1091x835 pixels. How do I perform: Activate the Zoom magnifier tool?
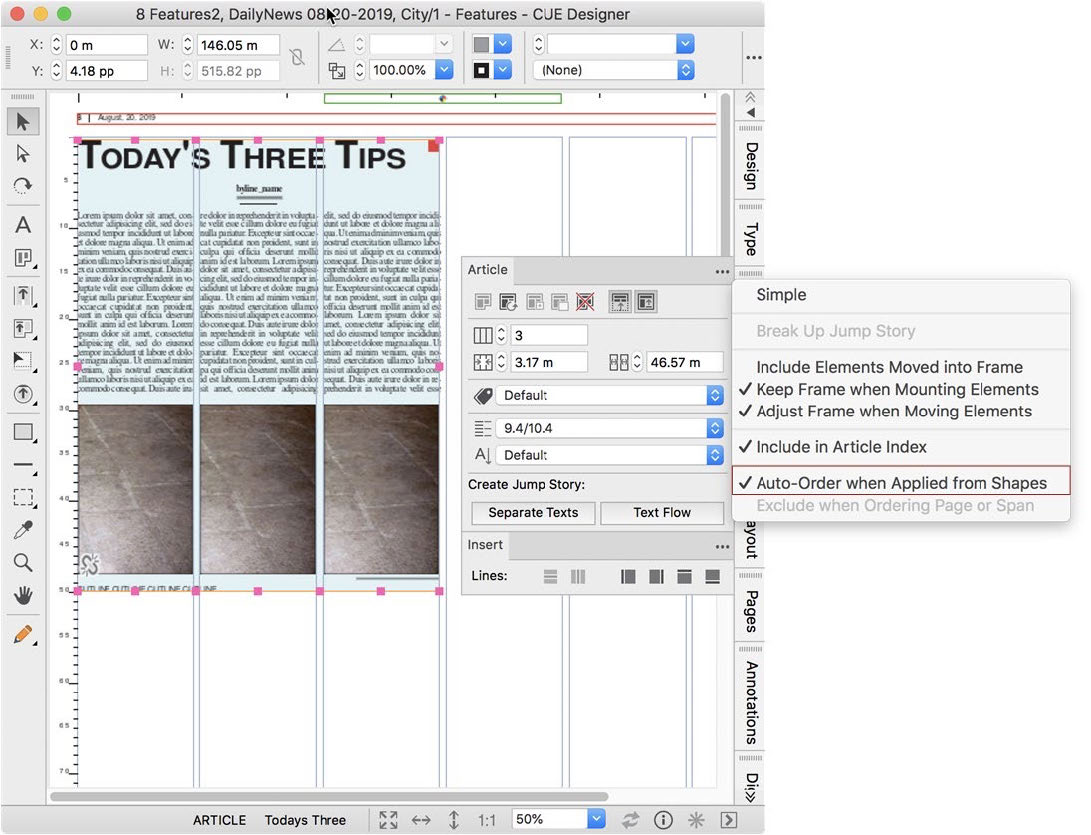pos(23,563)
